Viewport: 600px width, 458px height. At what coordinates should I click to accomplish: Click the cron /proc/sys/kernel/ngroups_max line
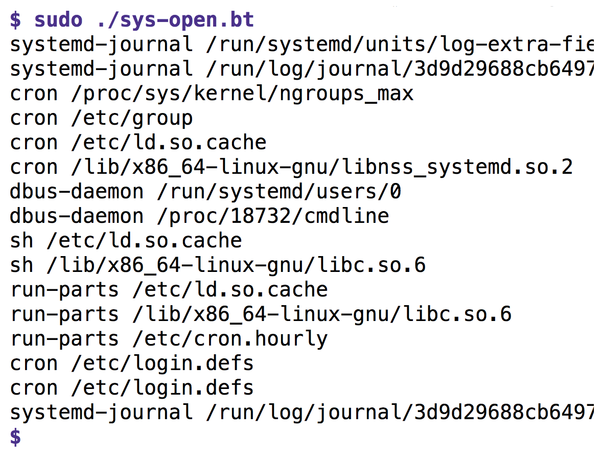point(212,94)
